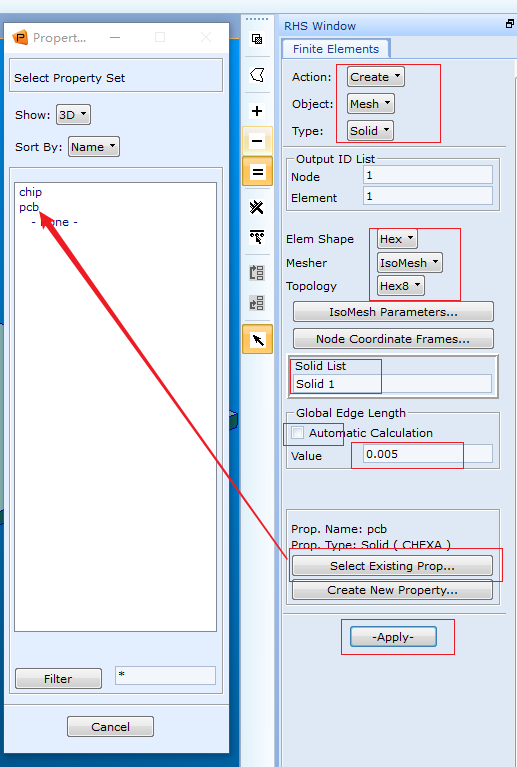Open the Elem Shape dropdown set to Hex
The height and width of the screenshot is (767, 517).
coord(397,239)
